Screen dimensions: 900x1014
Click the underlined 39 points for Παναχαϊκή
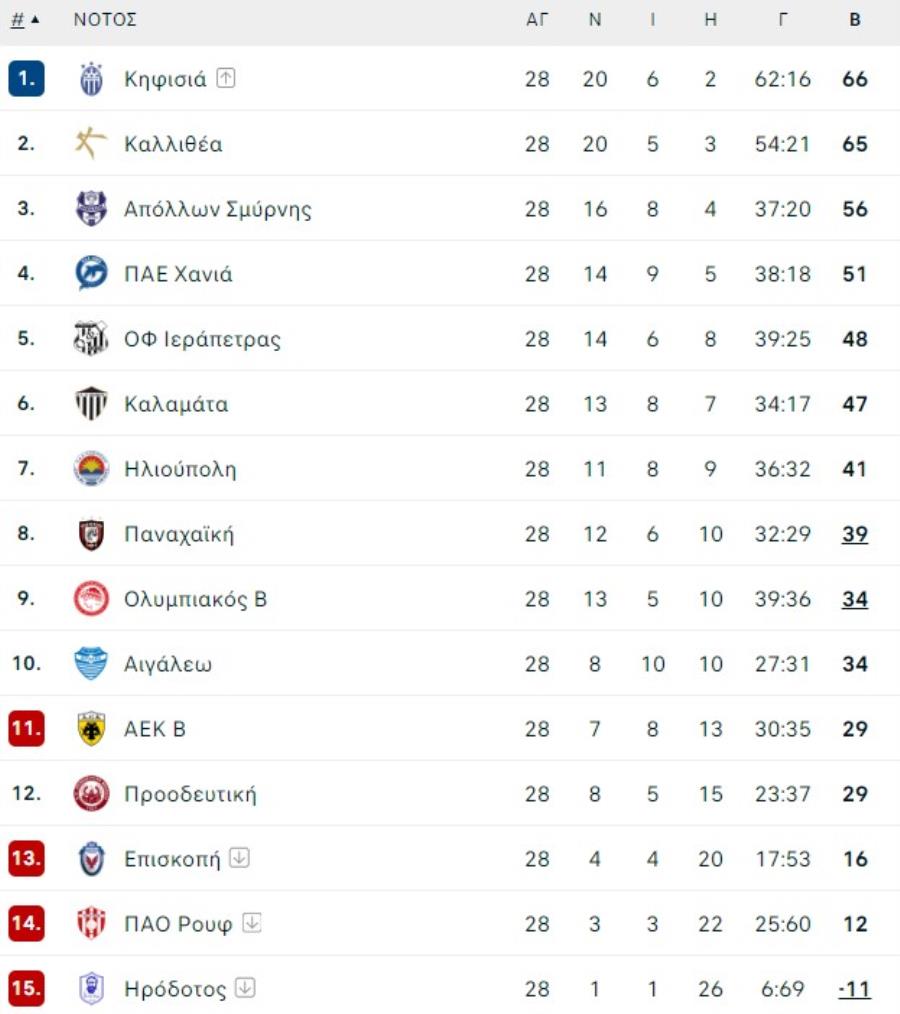tap(855, 534)
